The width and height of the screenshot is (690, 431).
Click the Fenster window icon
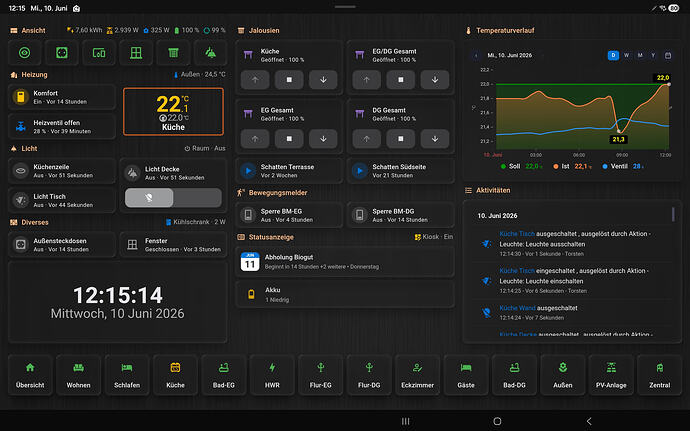[x=132, y=244]
